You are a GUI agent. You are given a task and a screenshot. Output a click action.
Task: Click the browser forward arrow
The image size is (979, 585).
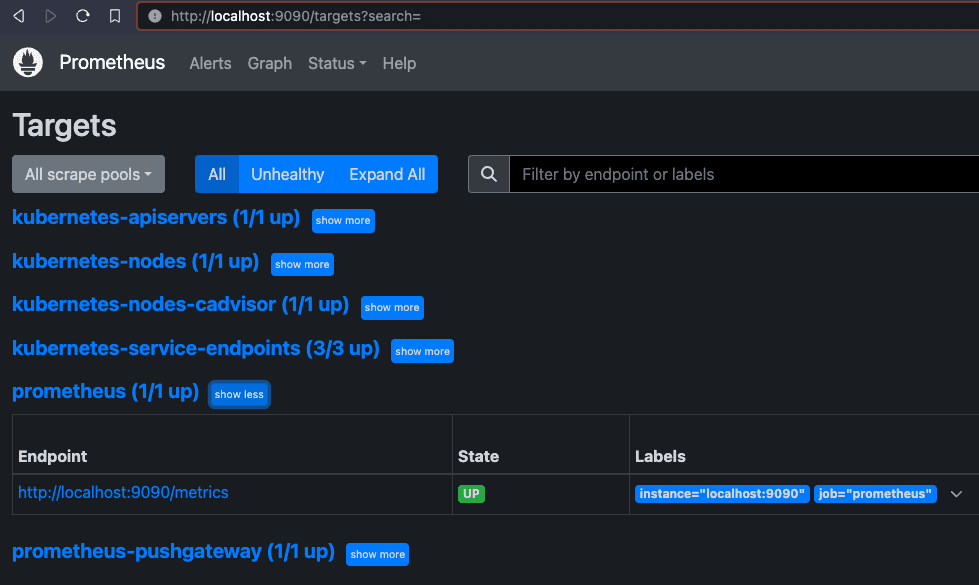tap(50, 16)
